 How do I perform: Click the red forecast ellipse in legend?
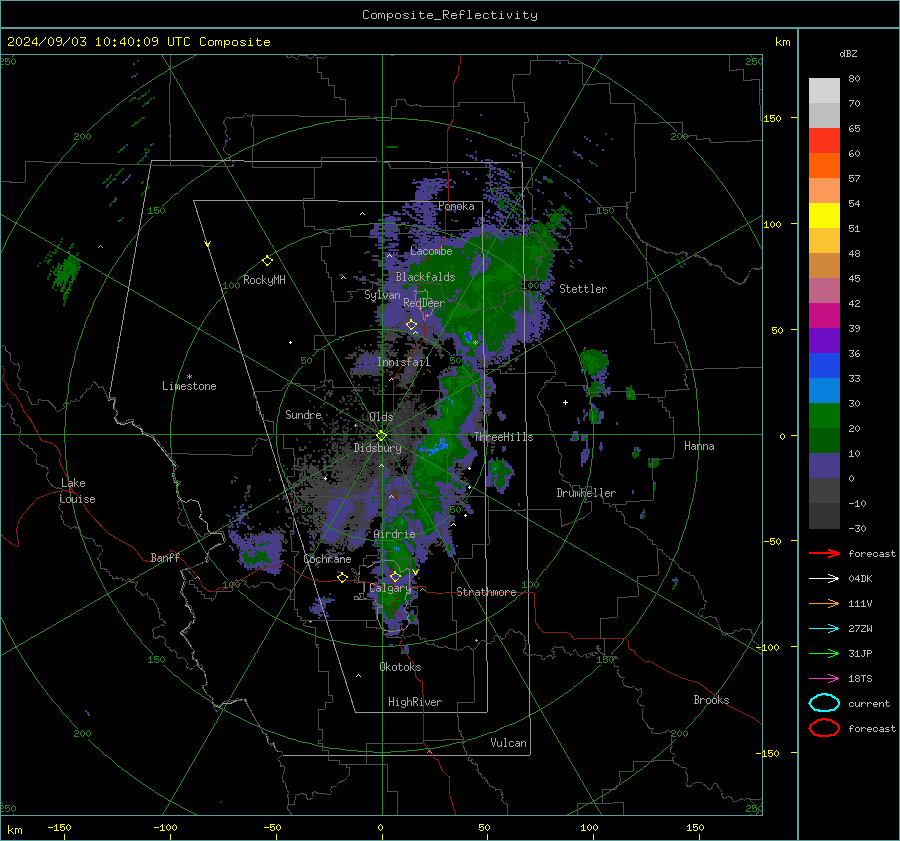824,728
